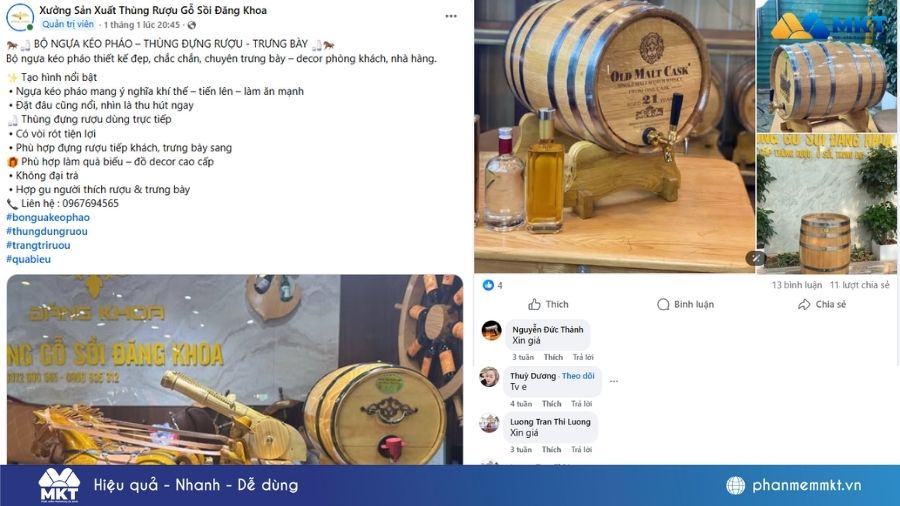Click the expand icon on barrel photo
The width and height of the screenshot is (900, 506).
coord(755,258)
